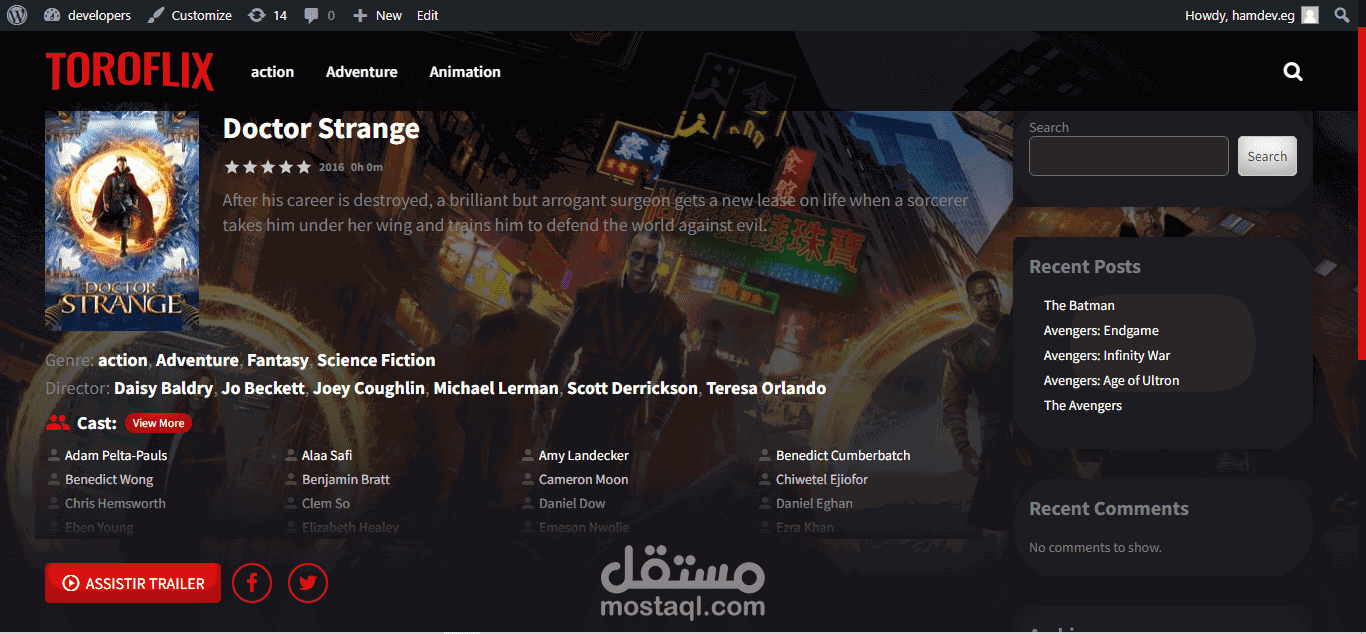Image resolution: width=1366 pixels, height=634 pixels.
Task: Open cast member Cameron Moon
Action: click(x=584, y=480)
